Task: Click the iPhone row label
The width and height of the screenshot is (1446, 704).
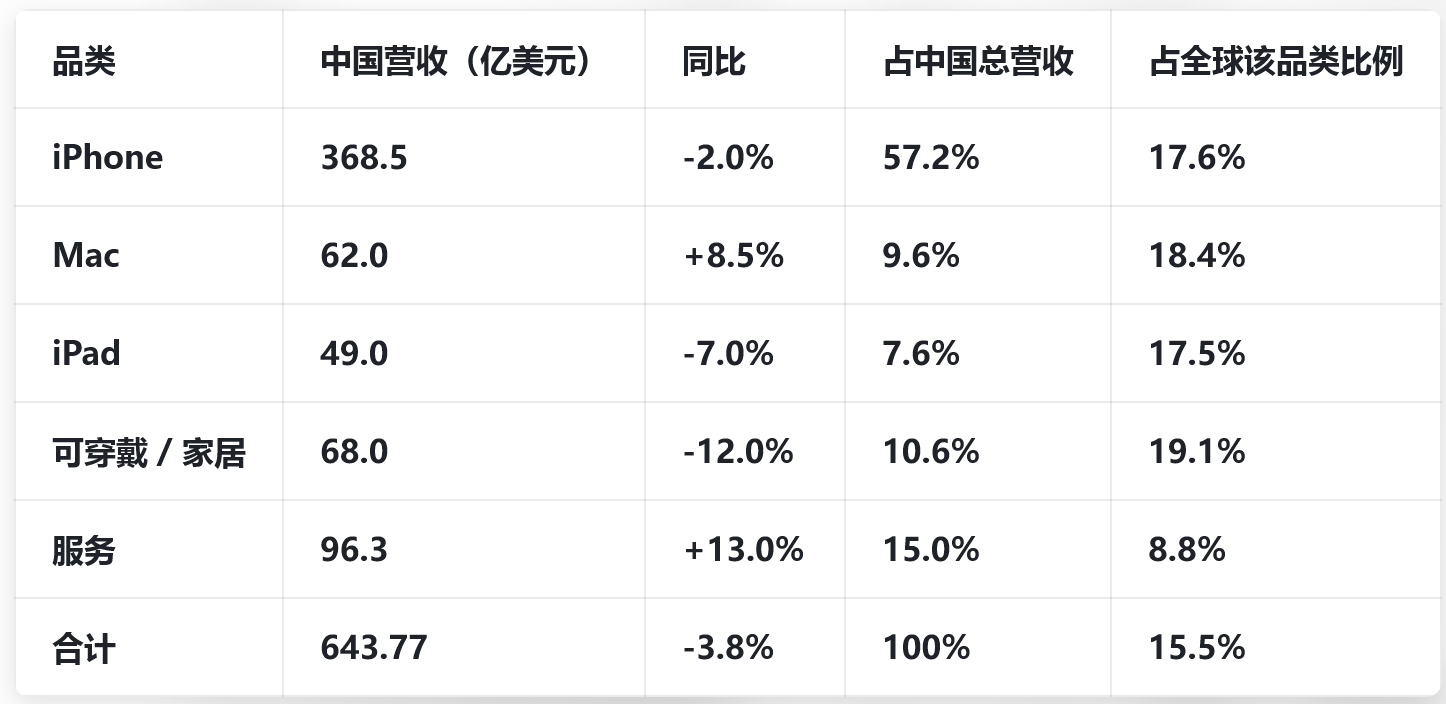Action: [x=107, y=157]
